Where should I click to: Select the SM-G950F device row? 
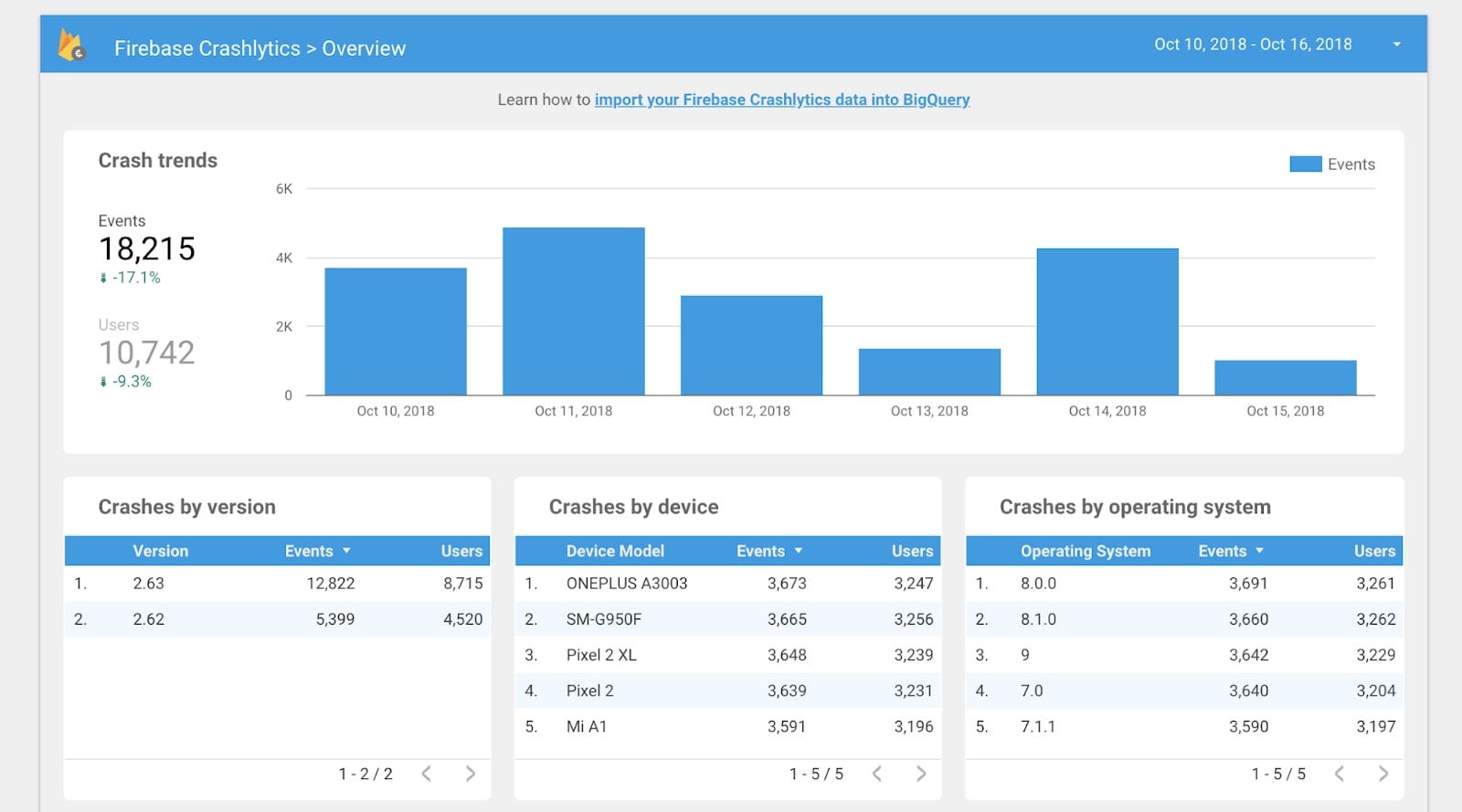728,619
